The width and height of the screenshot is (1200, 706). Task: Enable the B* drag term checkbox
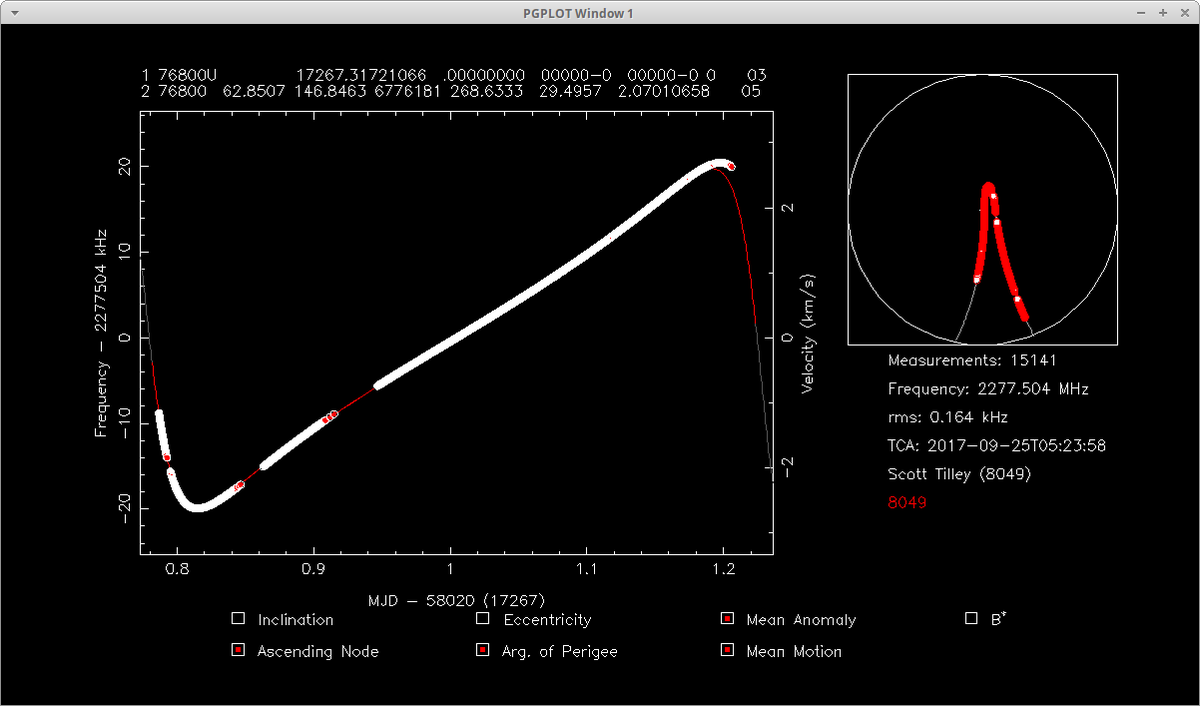[x=971, y=619]
